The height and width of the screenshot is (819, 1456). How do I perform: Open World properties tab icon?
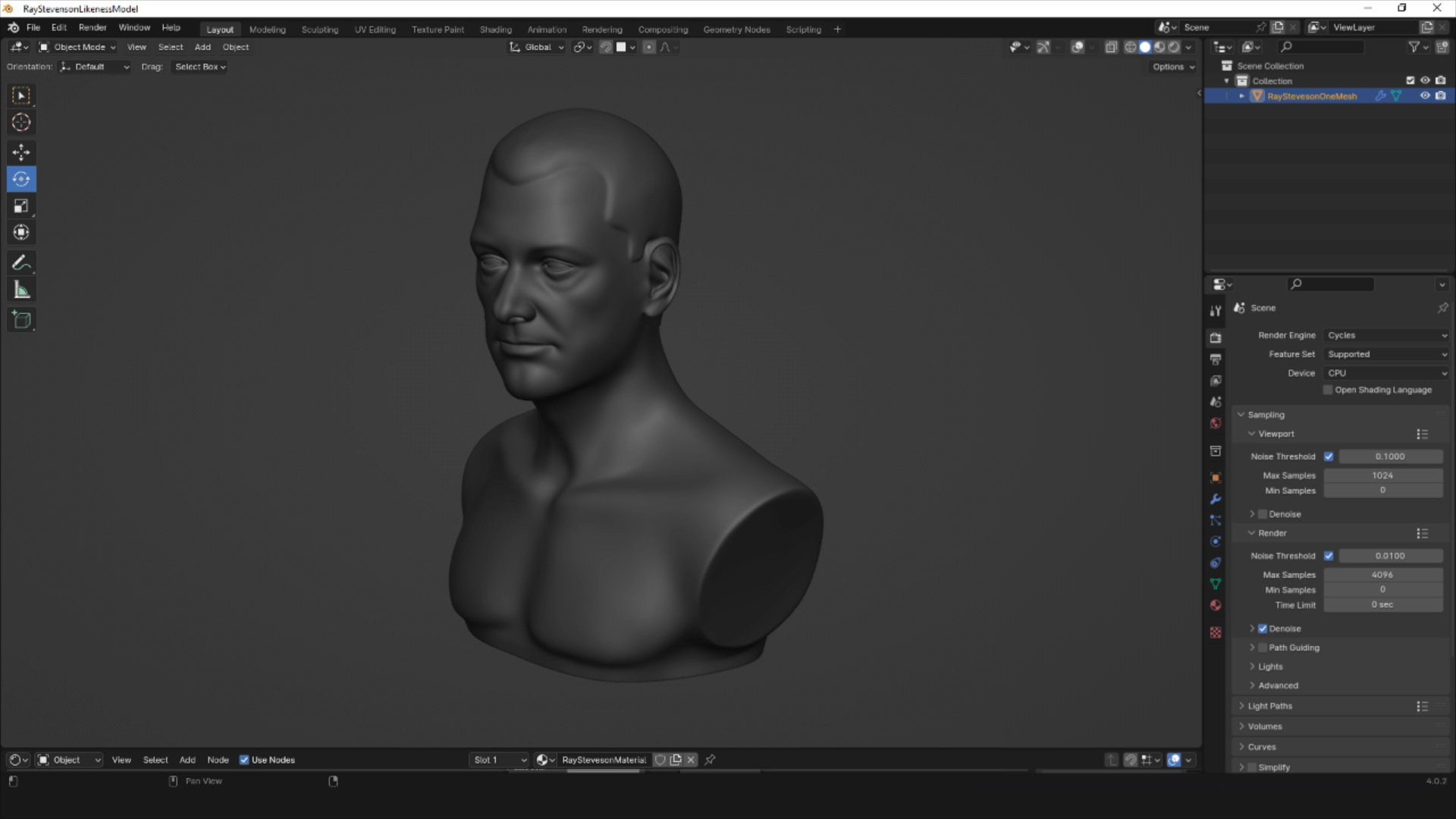coord(1216,423)
